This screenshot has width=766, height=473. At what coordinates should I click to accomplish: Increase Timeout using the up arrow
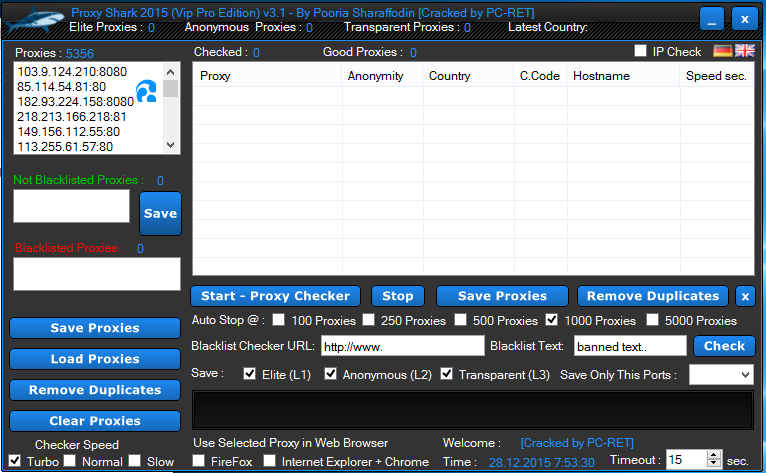pos(713,455)
